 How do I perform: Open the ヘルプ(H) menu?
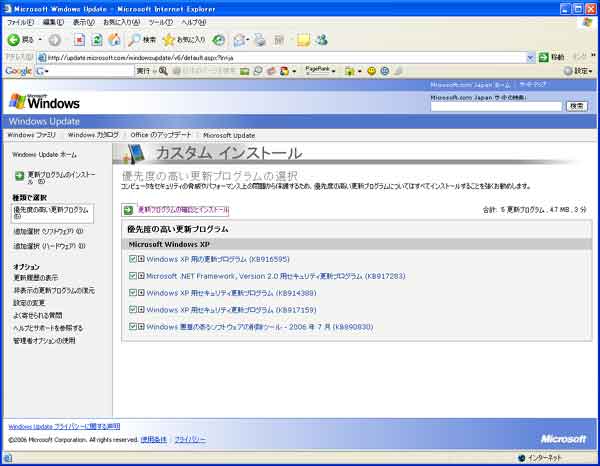coord(194,23)
